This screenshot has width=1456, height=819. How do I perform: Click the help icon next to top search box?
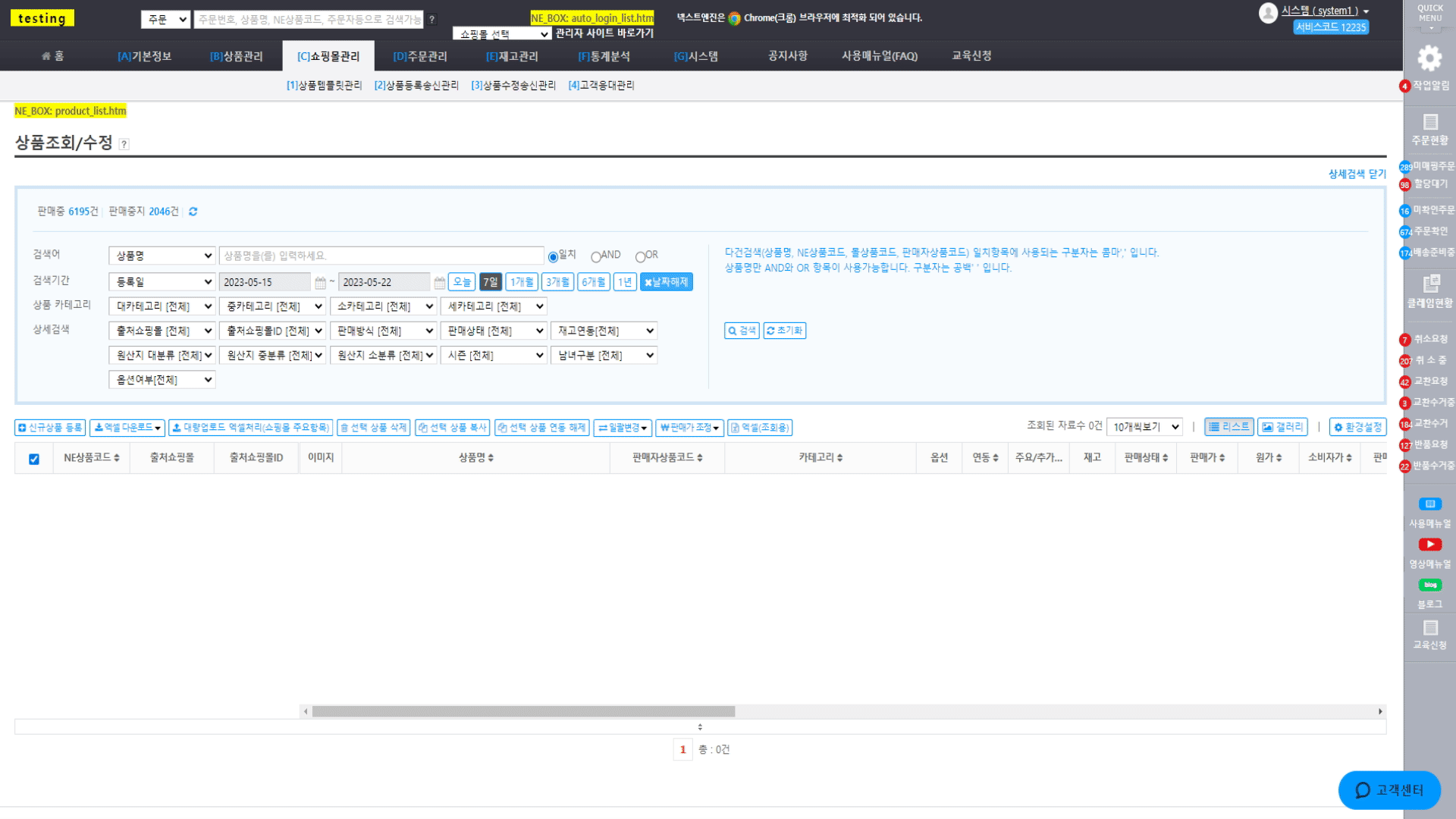[431, 20]
